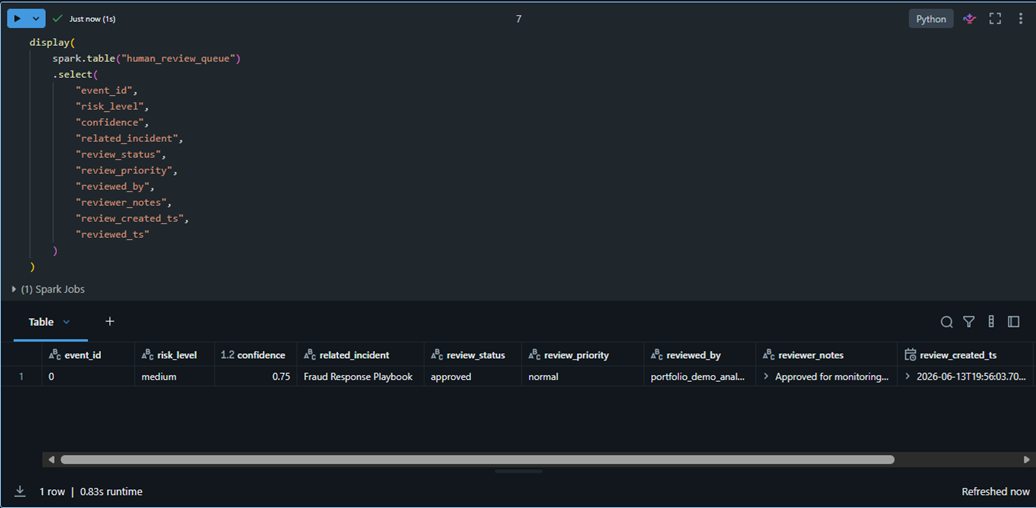Open the table filter icon
1036x508 pixels.
969,322
